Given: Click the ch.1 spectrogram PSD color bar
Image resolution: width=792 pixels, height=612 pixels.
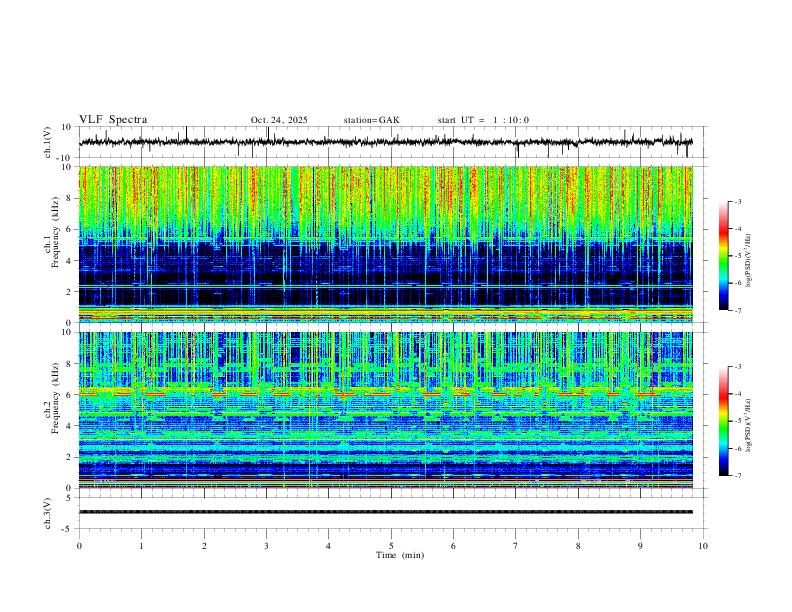Looking at the screenshot, I should 723,256.
